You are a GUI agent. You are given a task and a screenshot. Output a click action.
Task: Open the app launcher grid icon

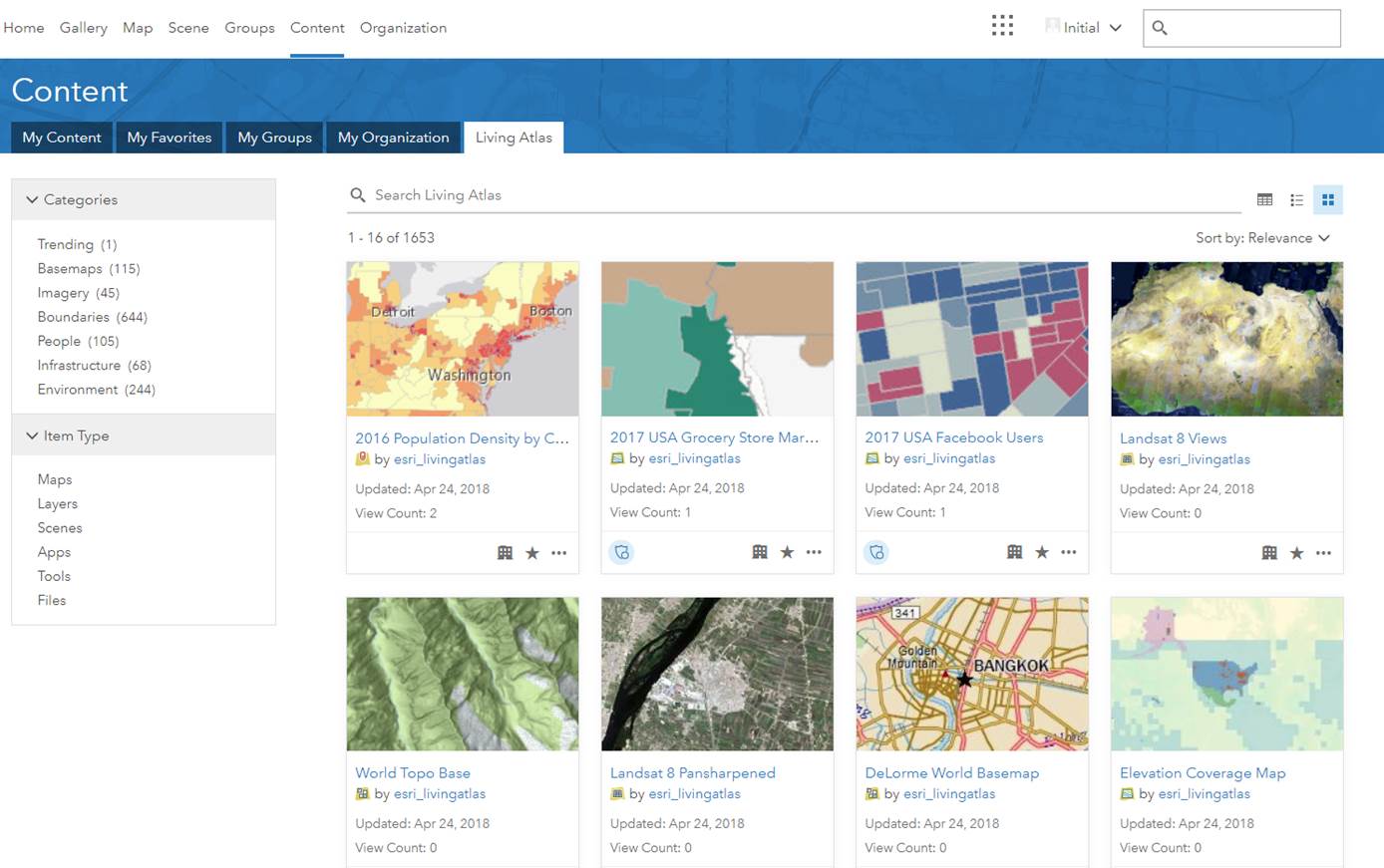[1002, 26]
